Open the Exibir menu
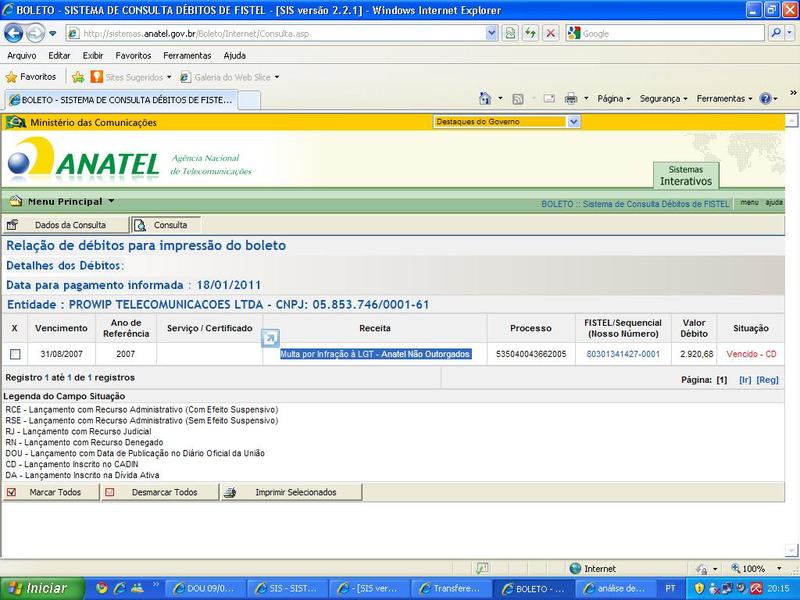This screenshot has height=600, width=800. 93,56
